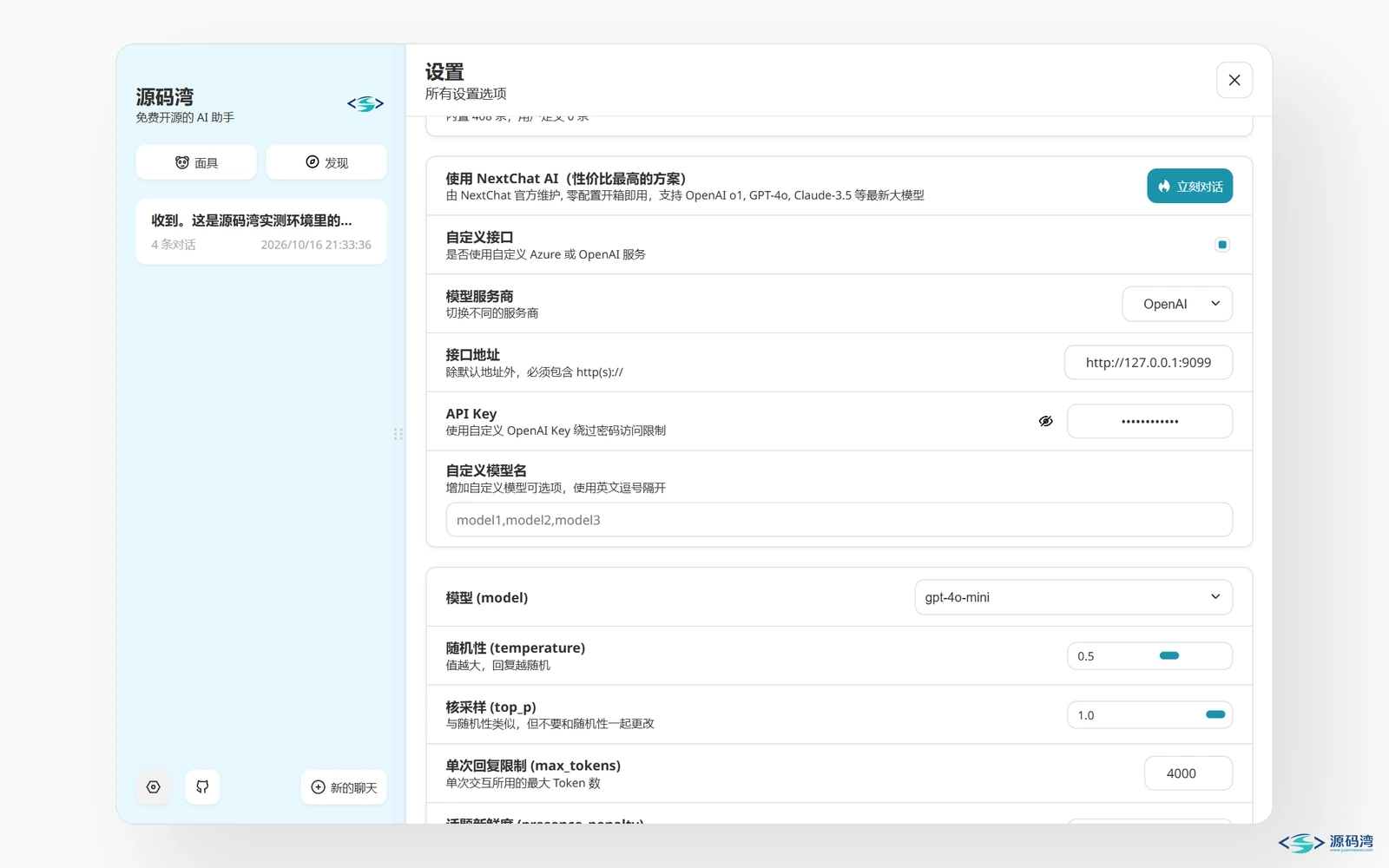Click the 单次回复限制 (max_tokens) label
The height and width of the screenshot is (868, 1389).
pos(533,766)
